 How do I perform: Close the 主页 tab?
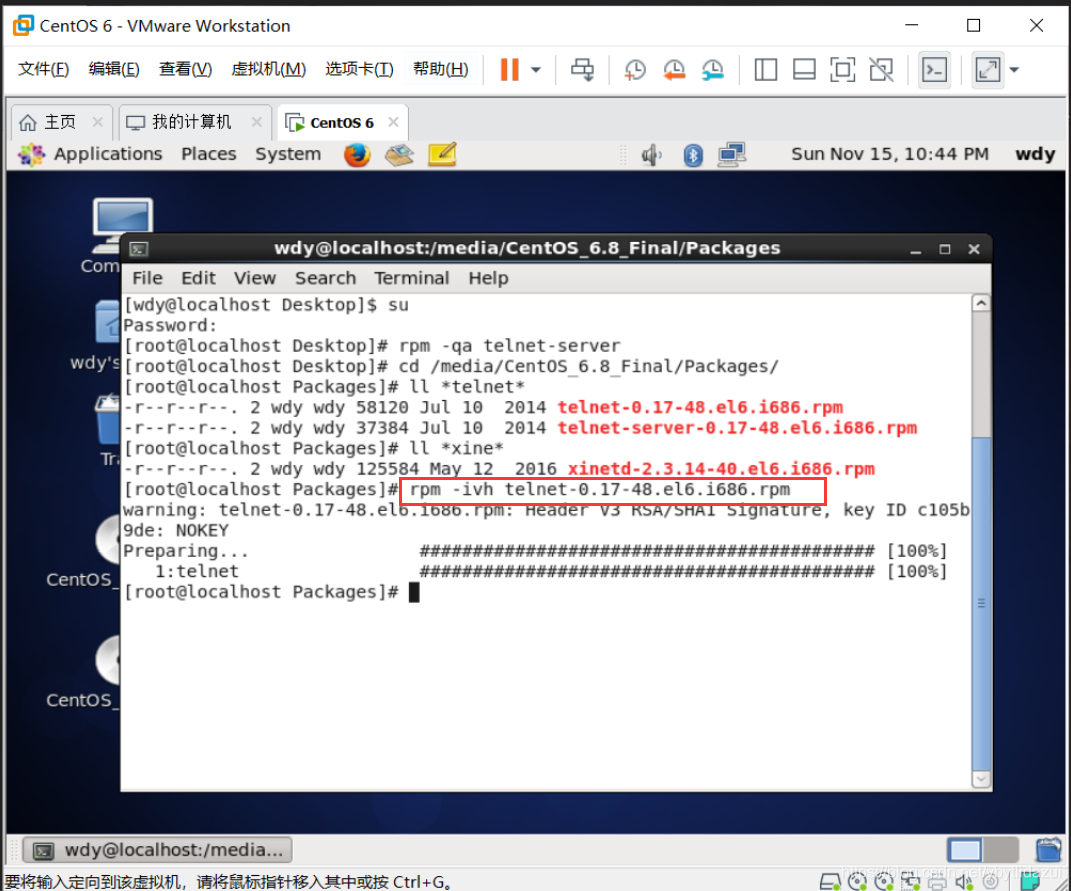coord(98,122)
